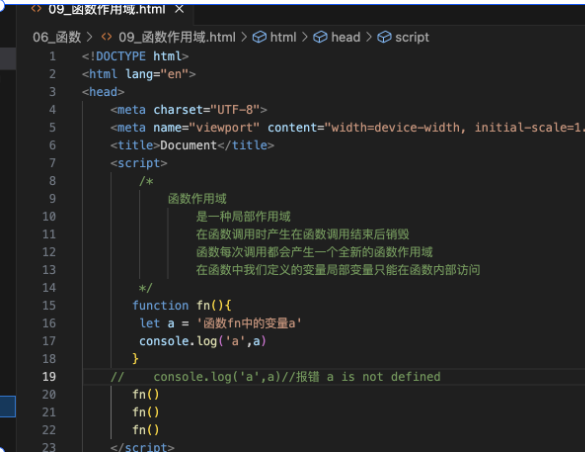Click the head symbol breadcrumb
Image resolution: width=585 pixels, height=452 pixels.
point(345,37)
